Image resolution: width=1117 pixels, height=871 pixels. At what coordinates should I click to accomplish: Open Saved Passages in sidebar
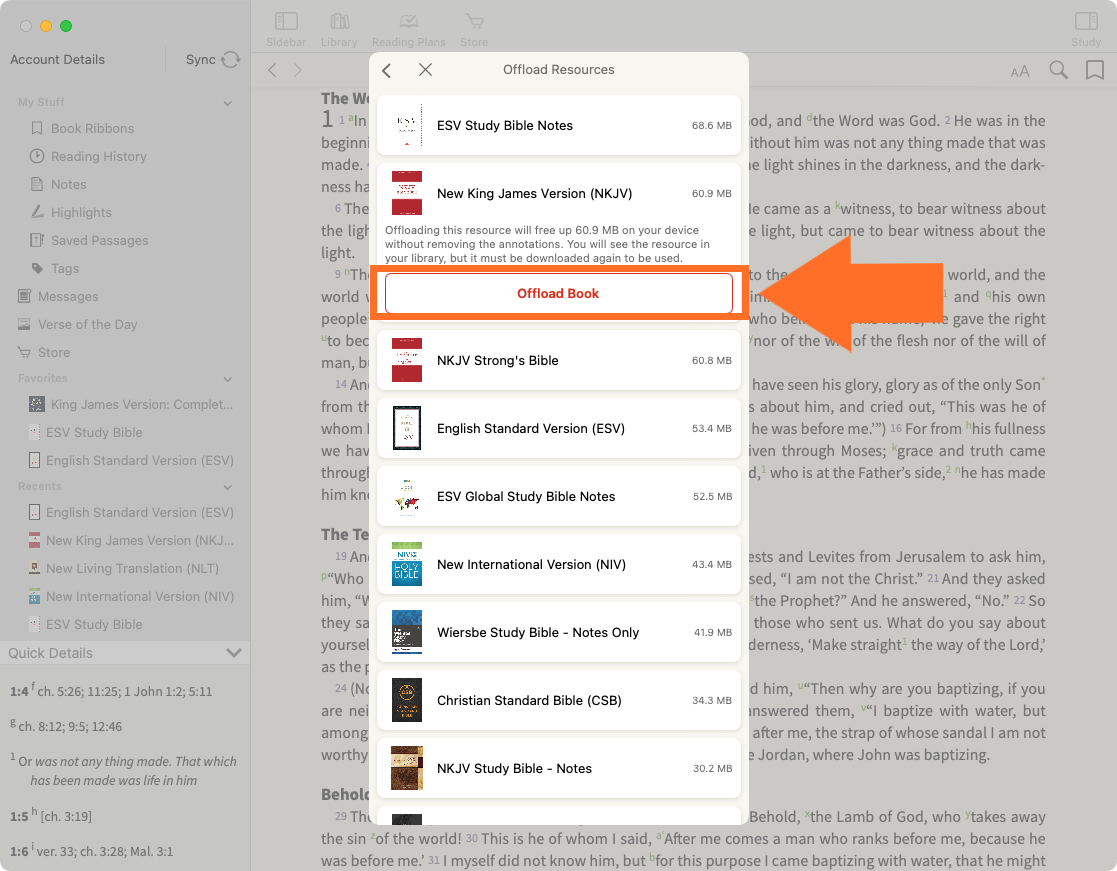point(90,240)
